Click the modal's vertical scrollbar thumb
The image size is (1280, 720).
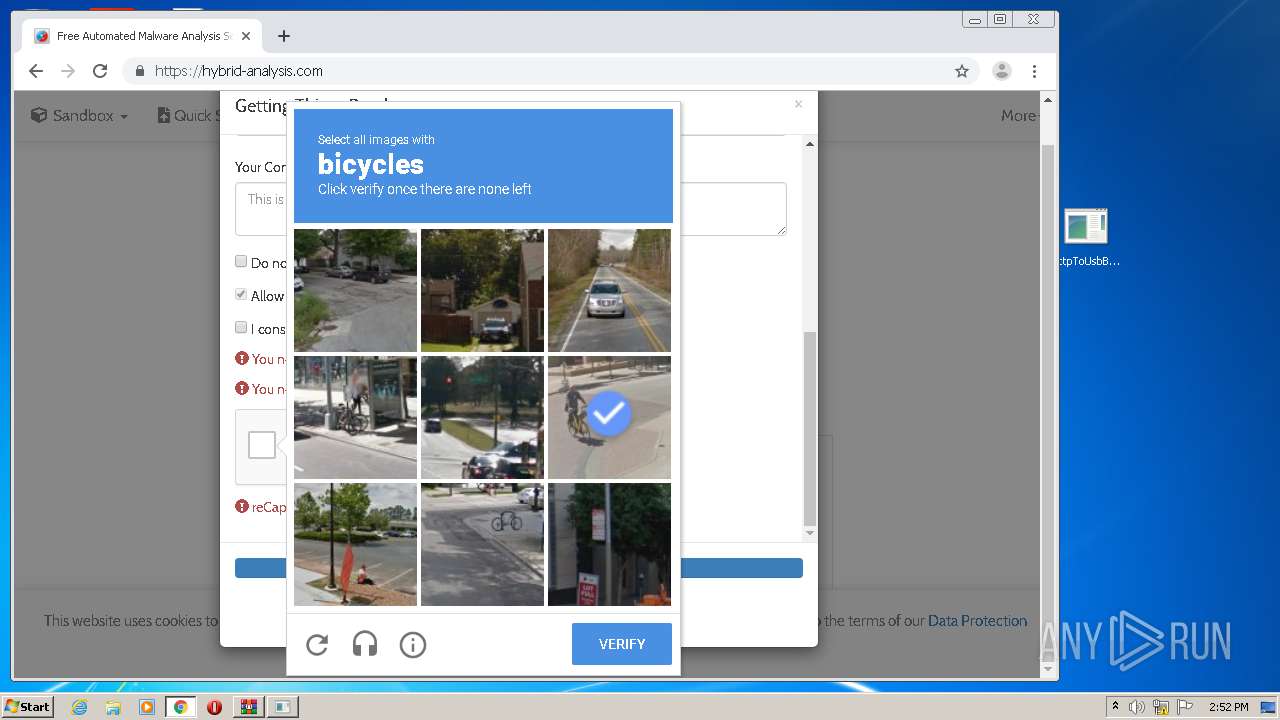tap(810, 428)
